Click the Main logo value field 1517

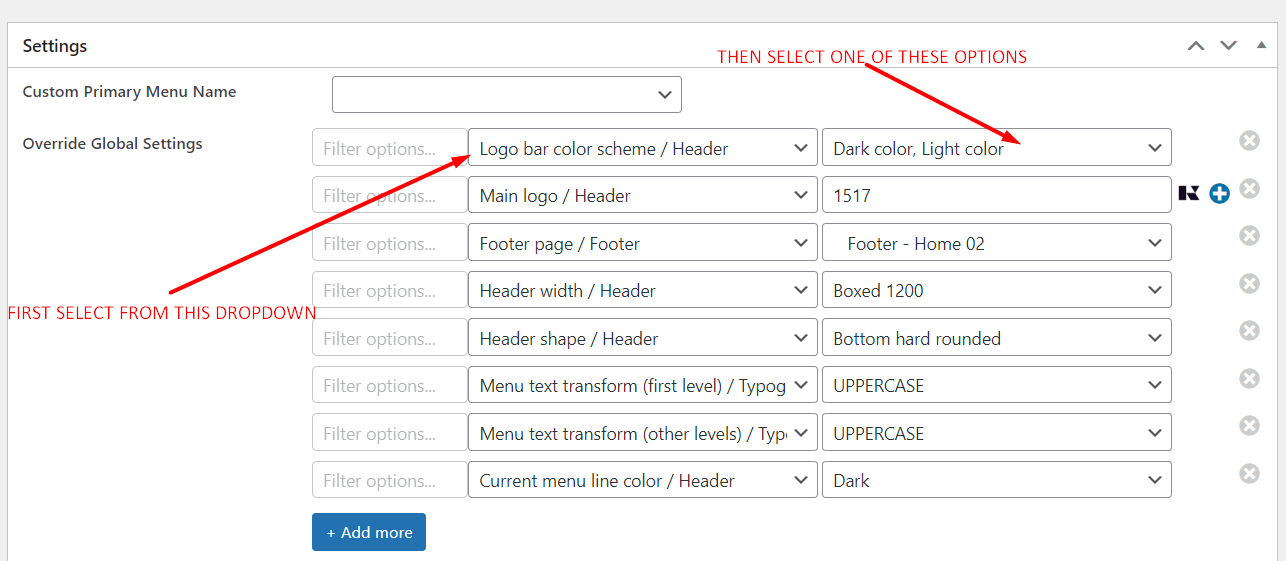point(996,195)
